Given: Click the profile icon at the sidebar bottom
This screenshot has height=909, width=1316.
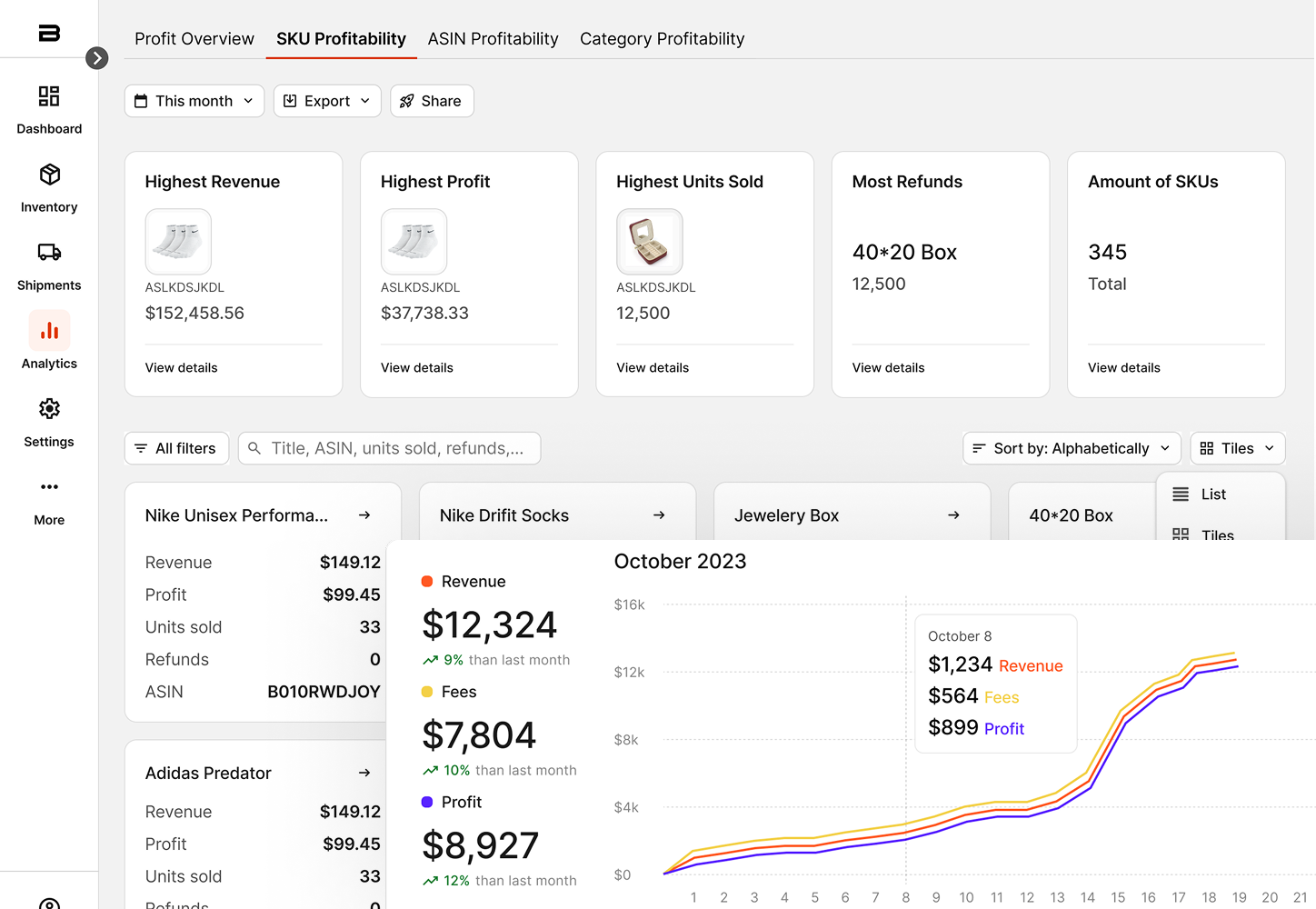Looking at the screenshot, I should (49, 905).
